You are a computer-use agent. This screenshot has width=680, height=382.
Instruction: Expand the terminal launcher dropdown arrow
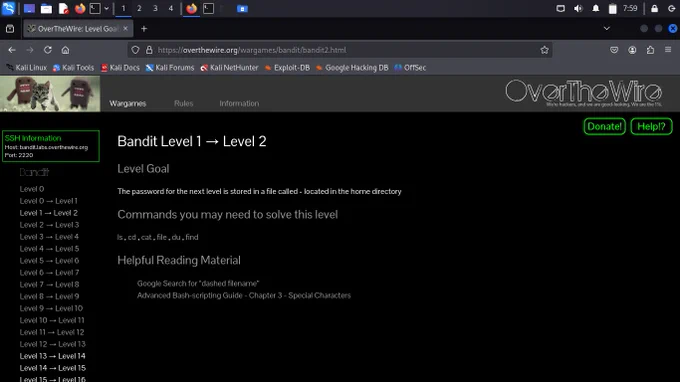pos(106,9)
